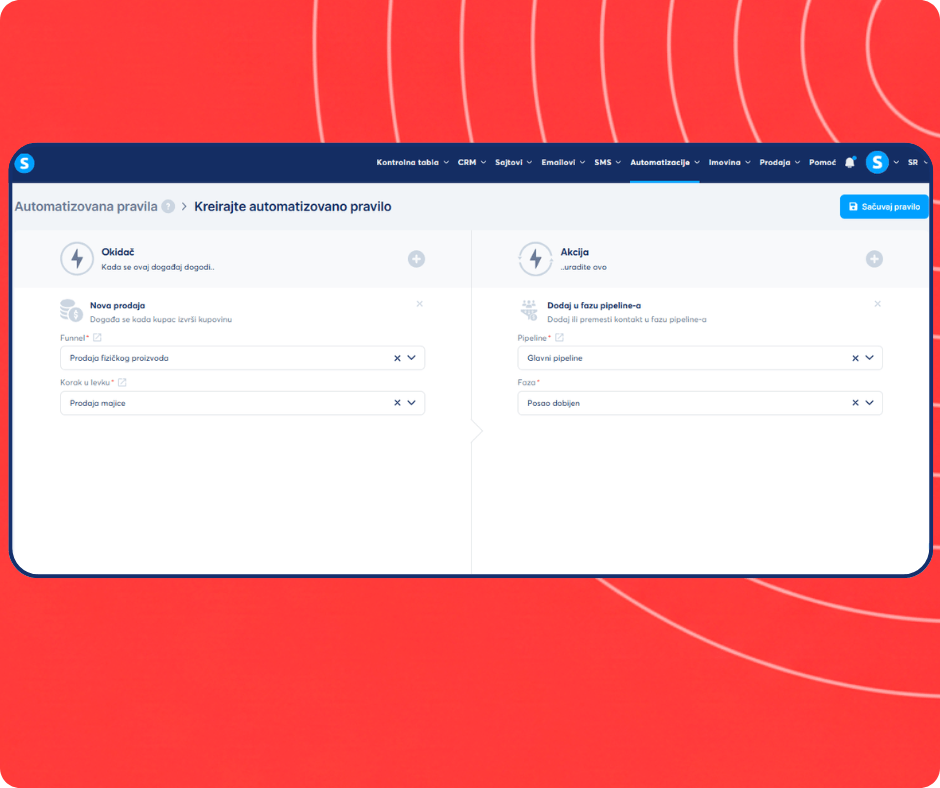Expand the chevron next to profile avatar
940x788 pixels.
(x=896, y=163)
